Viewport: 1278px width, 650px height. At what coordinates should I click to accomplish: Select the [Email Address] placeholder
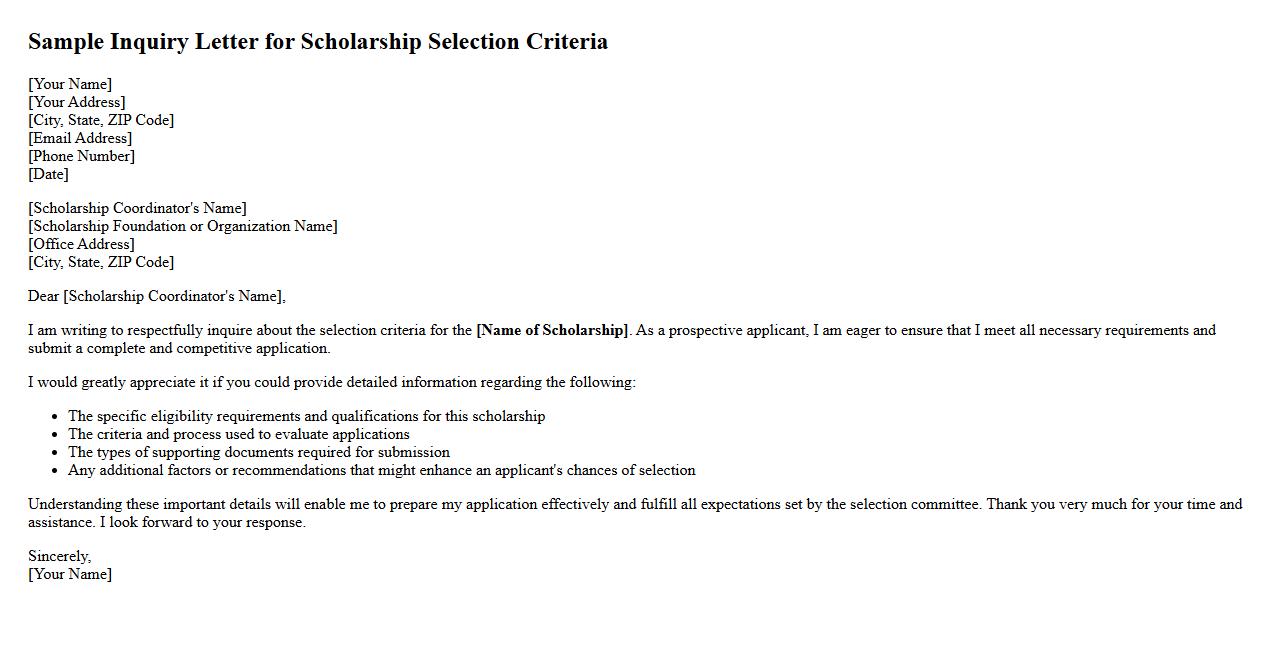[80, 138]
